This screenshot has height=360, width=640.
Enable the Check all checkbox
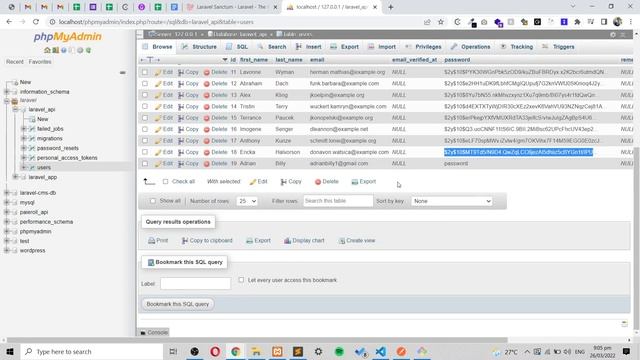pos(165,181)
